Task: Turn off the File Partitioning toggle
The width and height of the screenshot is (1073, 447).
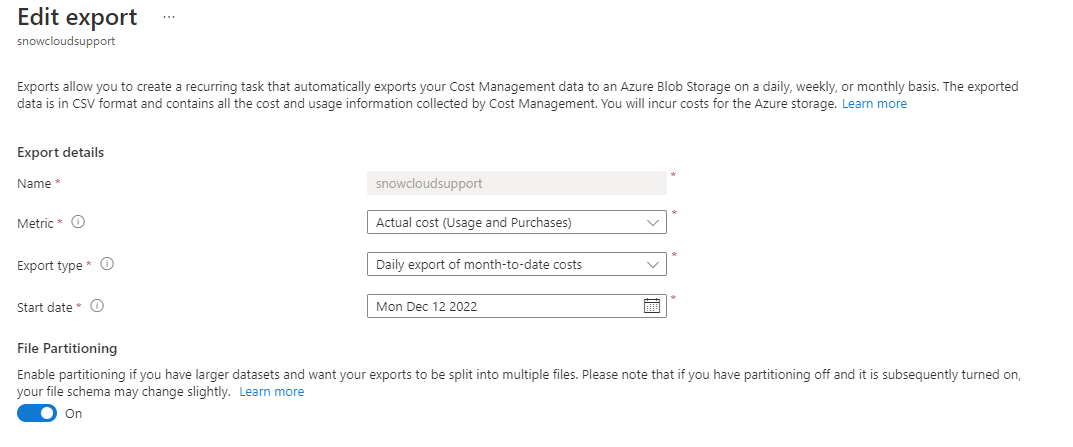Action: tap(37, 413)
